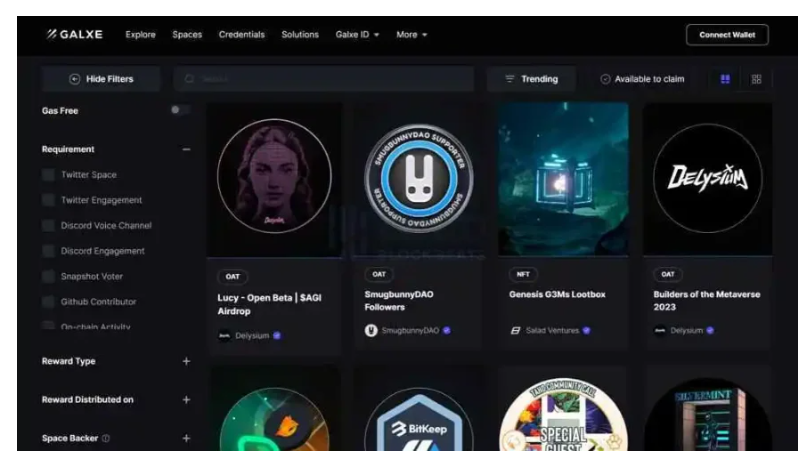This screenshot has width=812, height=462.
Task: Open SmugbunnyDAO Followers campaign title
Action: 399,300
